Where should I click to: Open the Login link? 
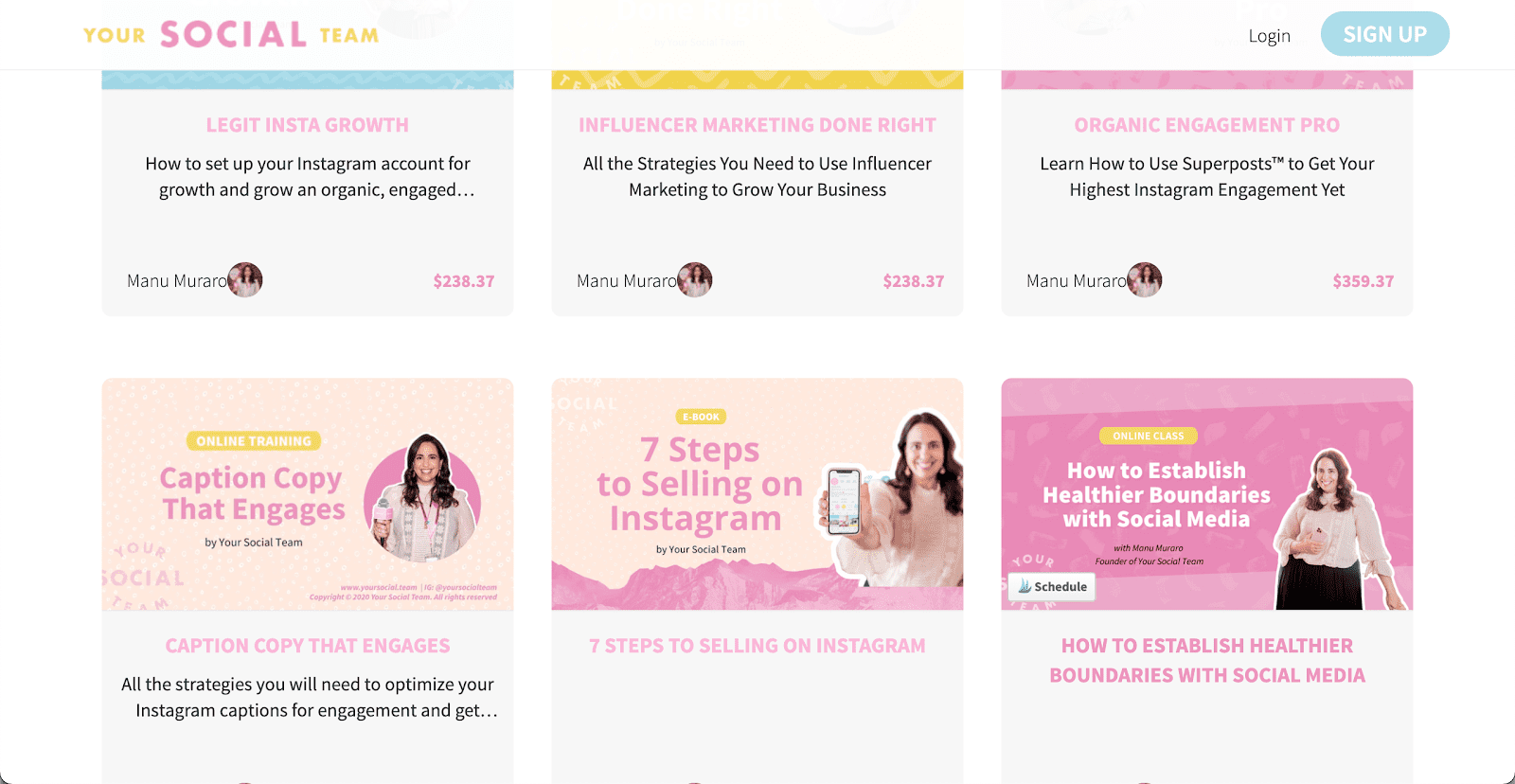pyautogui.click(x=1269, y=36)
